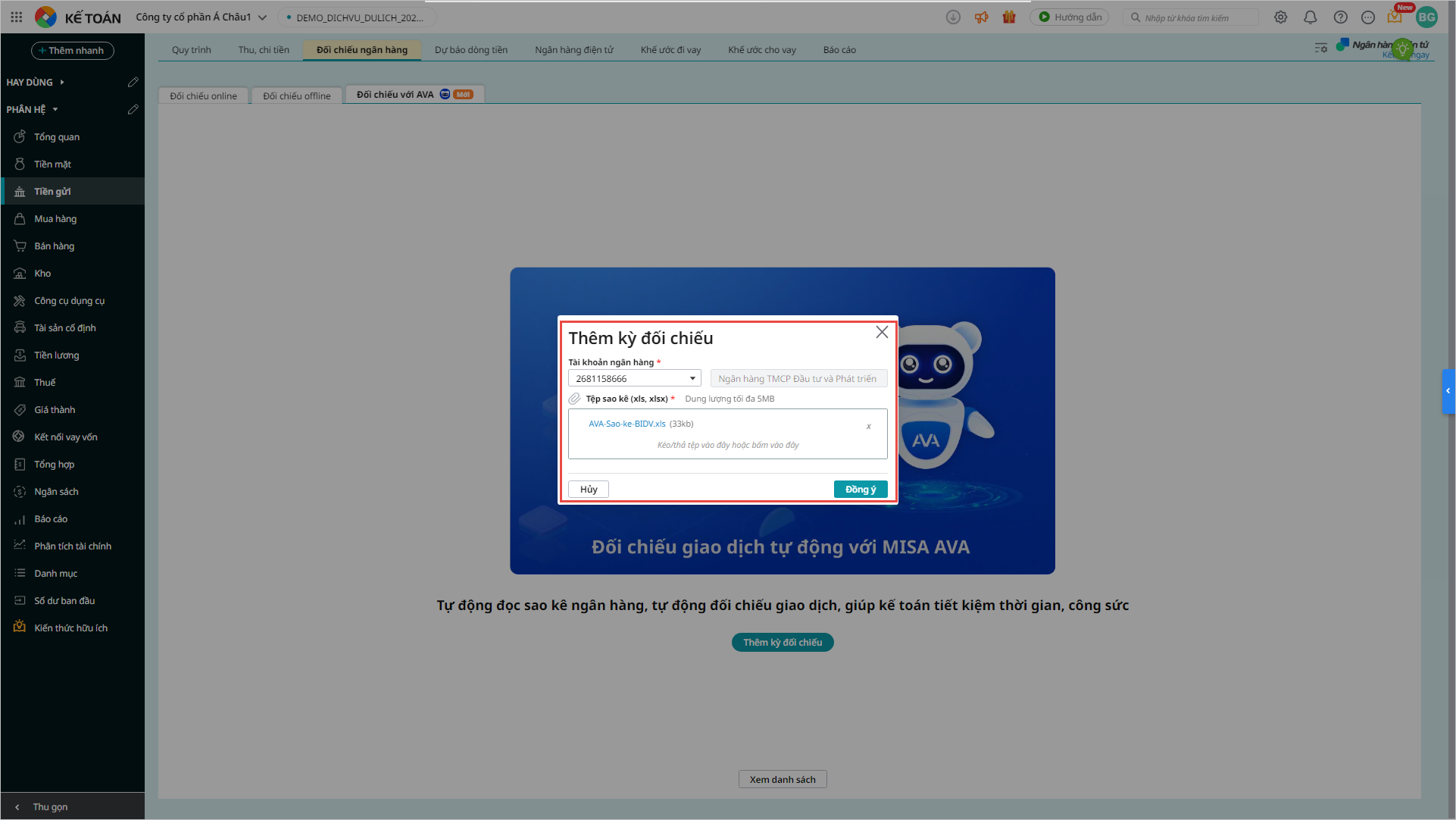The width and height of the screenshot is (1456, 820).
Task: Switch to the Quy trình tab
Action: tap(191, 50)
